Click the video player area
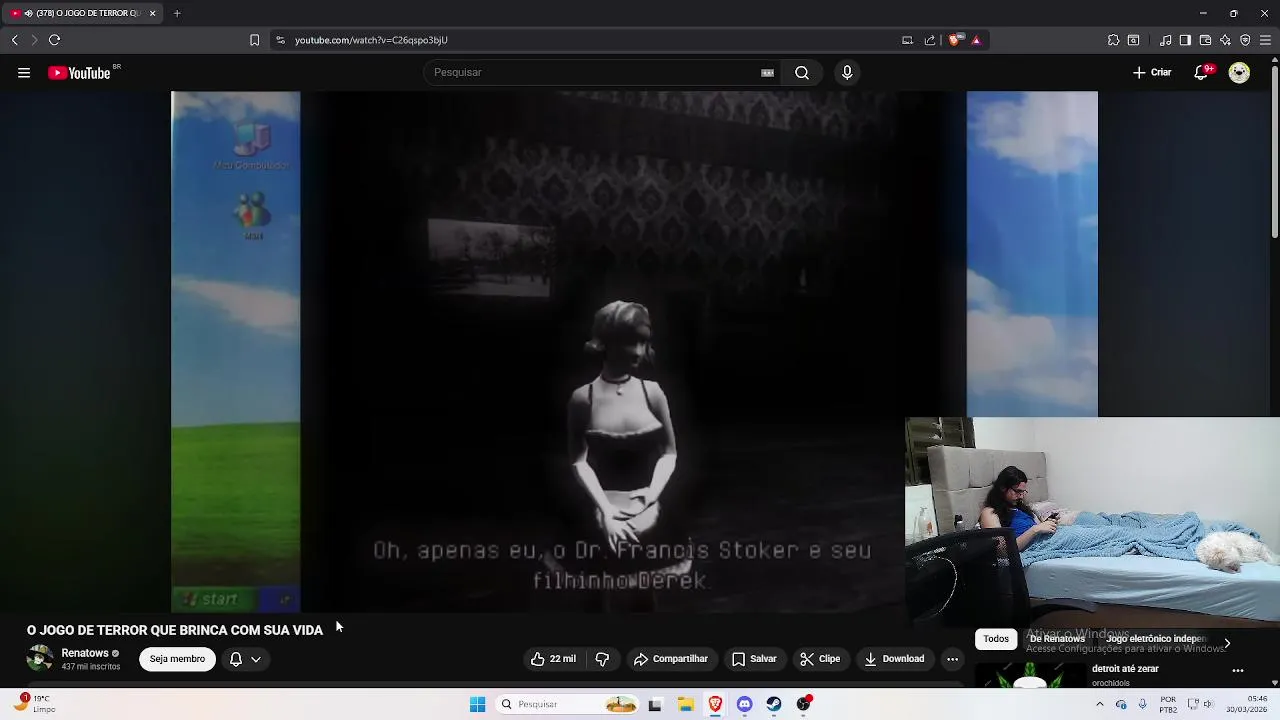 (634, 352)
